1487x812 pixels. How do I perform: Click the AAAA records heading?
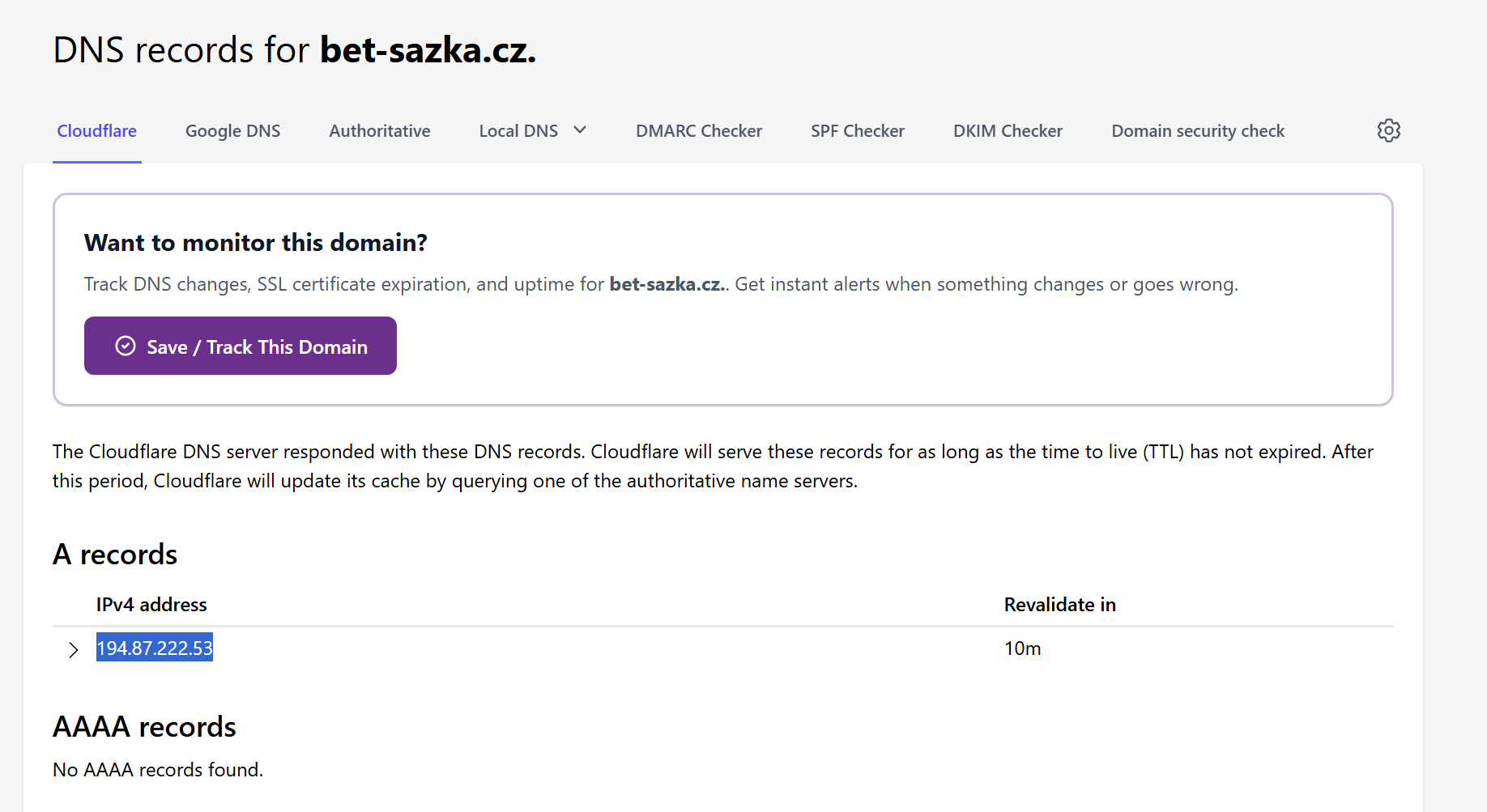pos(144,727)
